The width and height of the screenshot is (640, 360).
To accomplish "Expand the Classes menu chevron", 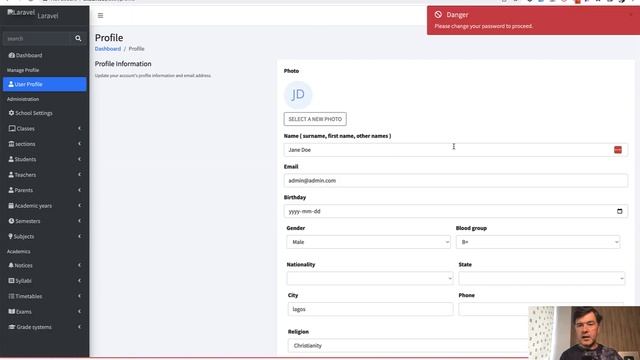I will pos(79,129).
